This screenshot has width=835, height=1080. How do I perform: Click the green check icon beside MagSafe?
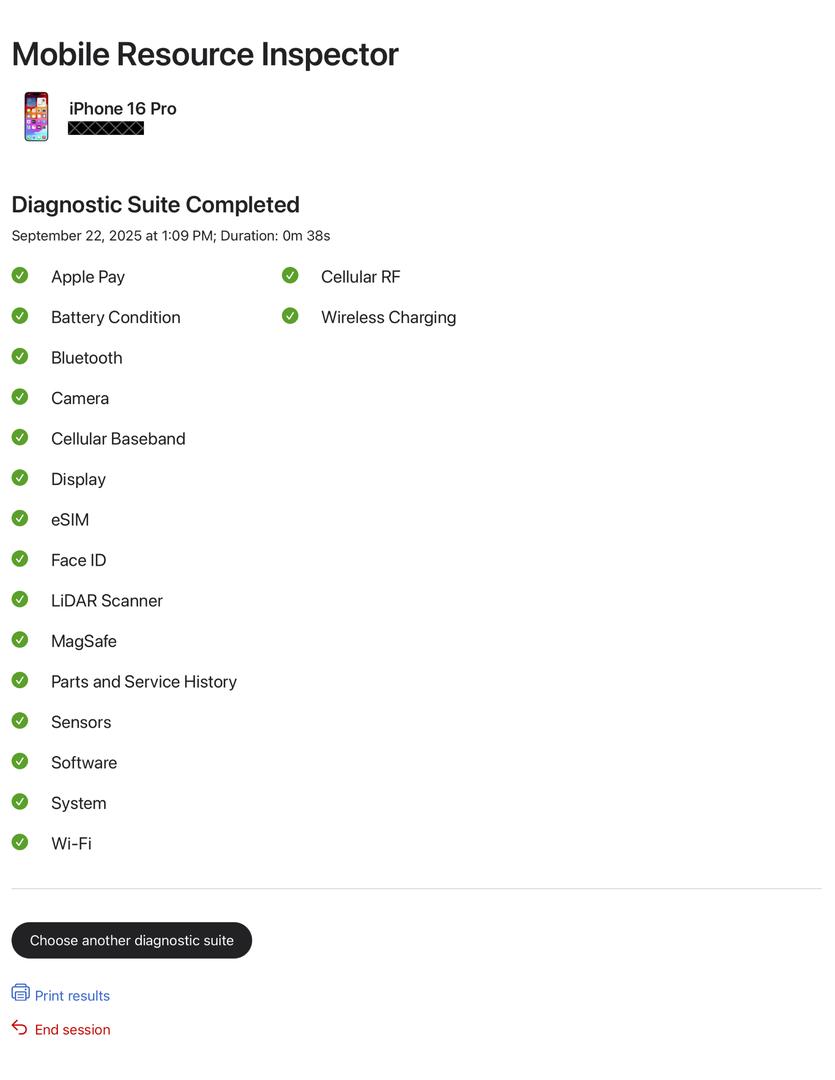click(20, 640)
